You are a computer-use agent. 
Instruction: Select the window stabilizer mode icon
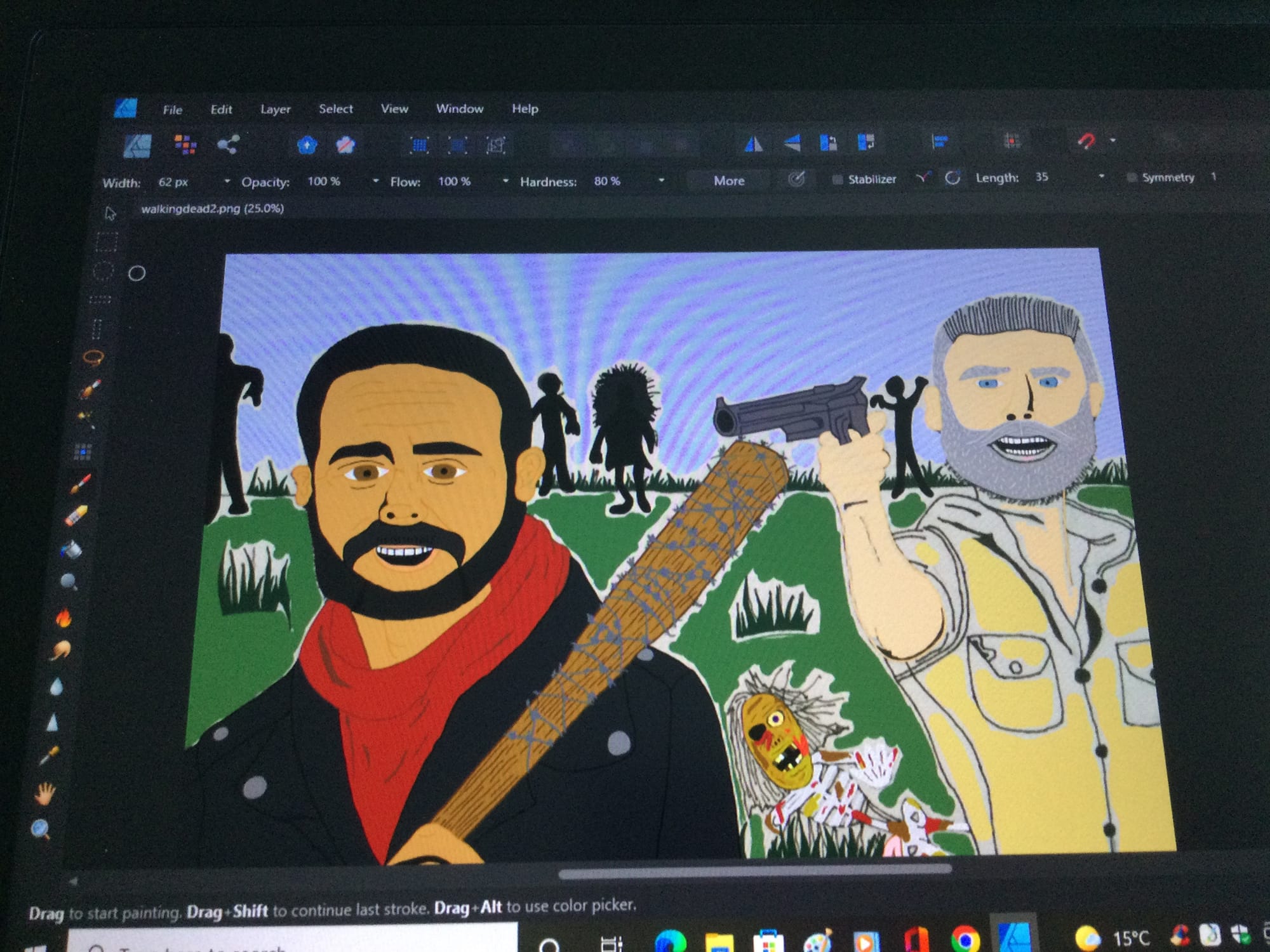coord(952,178)
